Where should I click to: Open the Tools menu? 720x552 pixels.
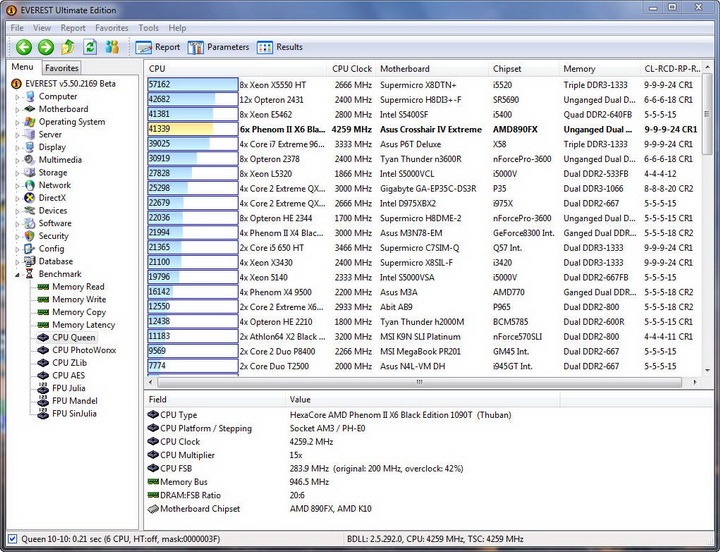click(148, 28)
